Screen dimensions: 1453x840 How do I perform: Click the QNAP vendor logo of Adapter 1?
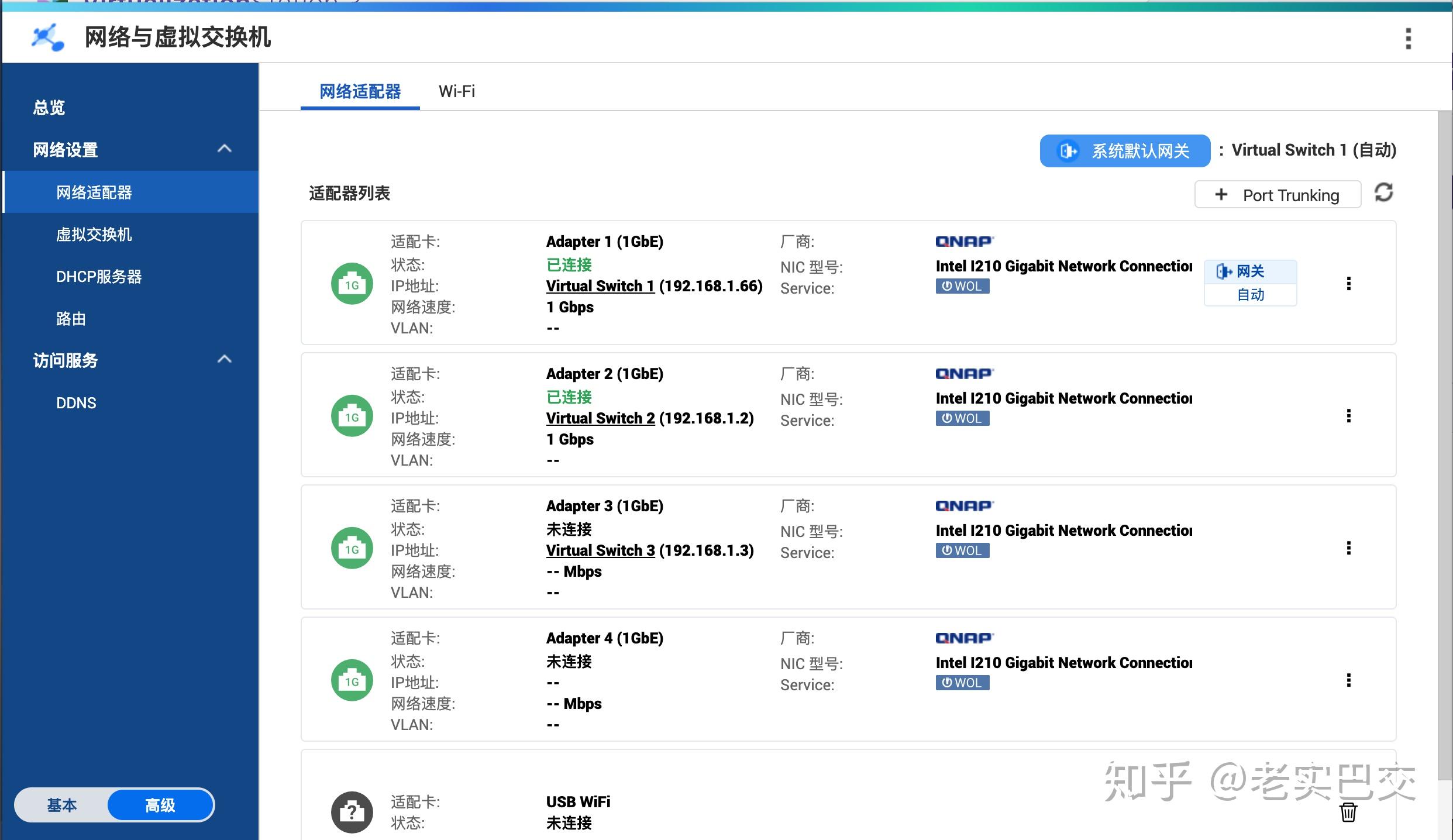[965, 241]
